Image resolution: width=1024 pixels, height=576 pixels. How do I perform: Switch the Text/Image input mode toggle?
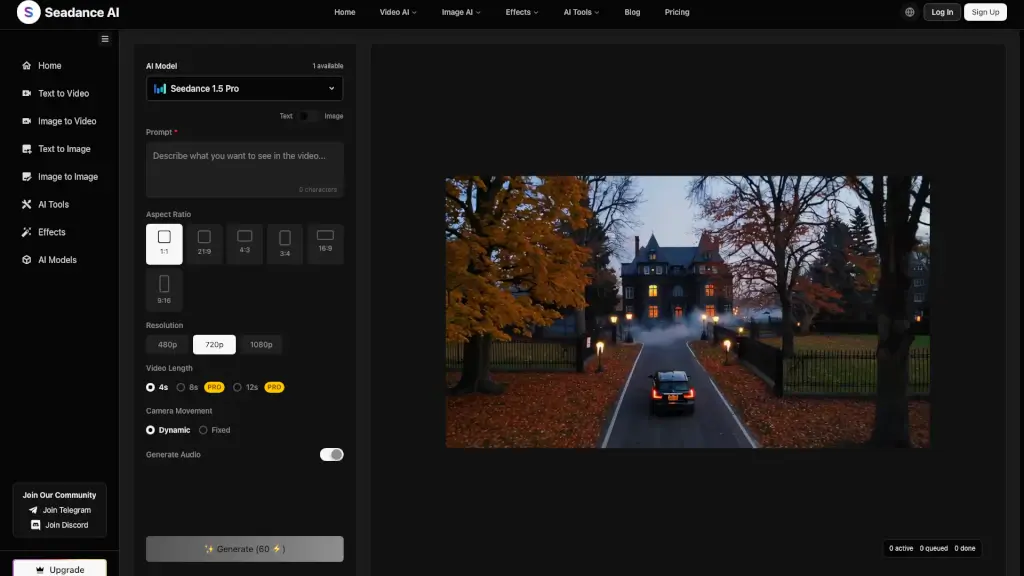click(309, 116)
